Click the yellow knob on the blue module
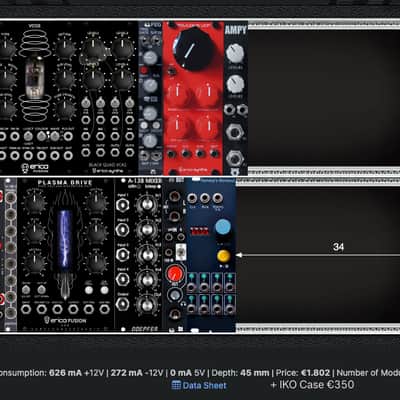This screenshot has width=400, height=400. pos(223,256)
